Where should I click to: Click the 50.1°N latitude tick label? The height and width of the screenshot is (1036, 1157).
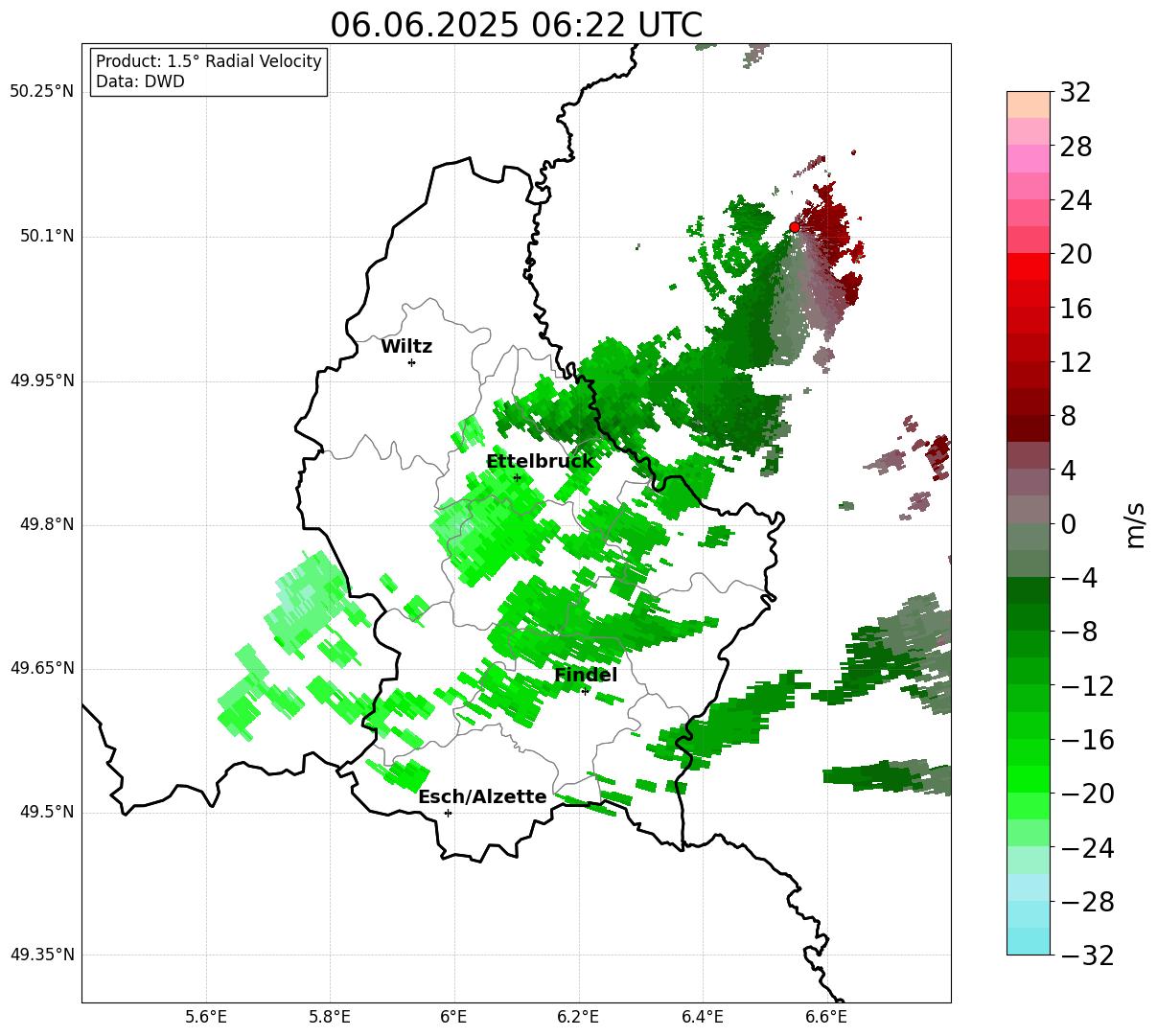(x=46, y=236)
